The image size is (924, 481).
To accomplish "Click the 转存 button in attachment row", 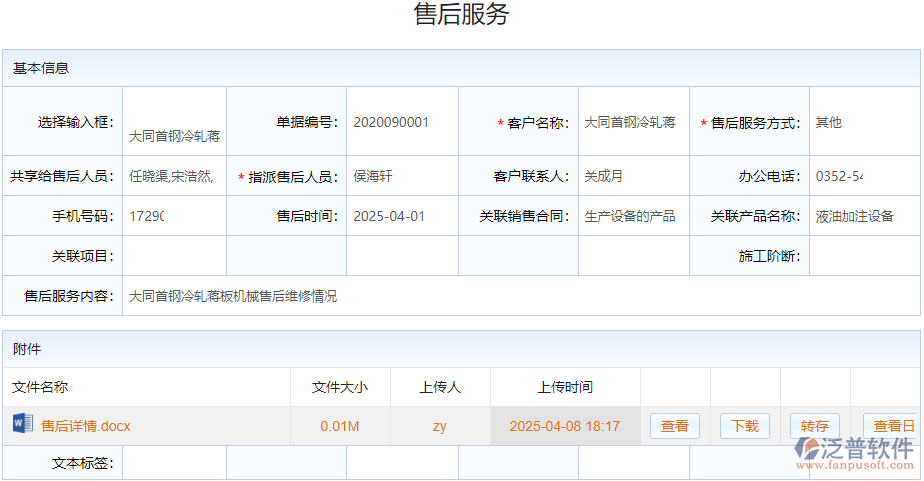I will pos(814,426).
